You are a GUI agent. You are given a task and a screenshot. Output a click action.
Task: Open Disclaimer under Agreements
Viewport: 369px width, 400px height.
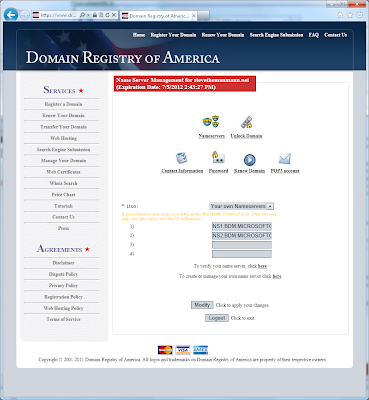pyautogui.click(x=63, y=263)
